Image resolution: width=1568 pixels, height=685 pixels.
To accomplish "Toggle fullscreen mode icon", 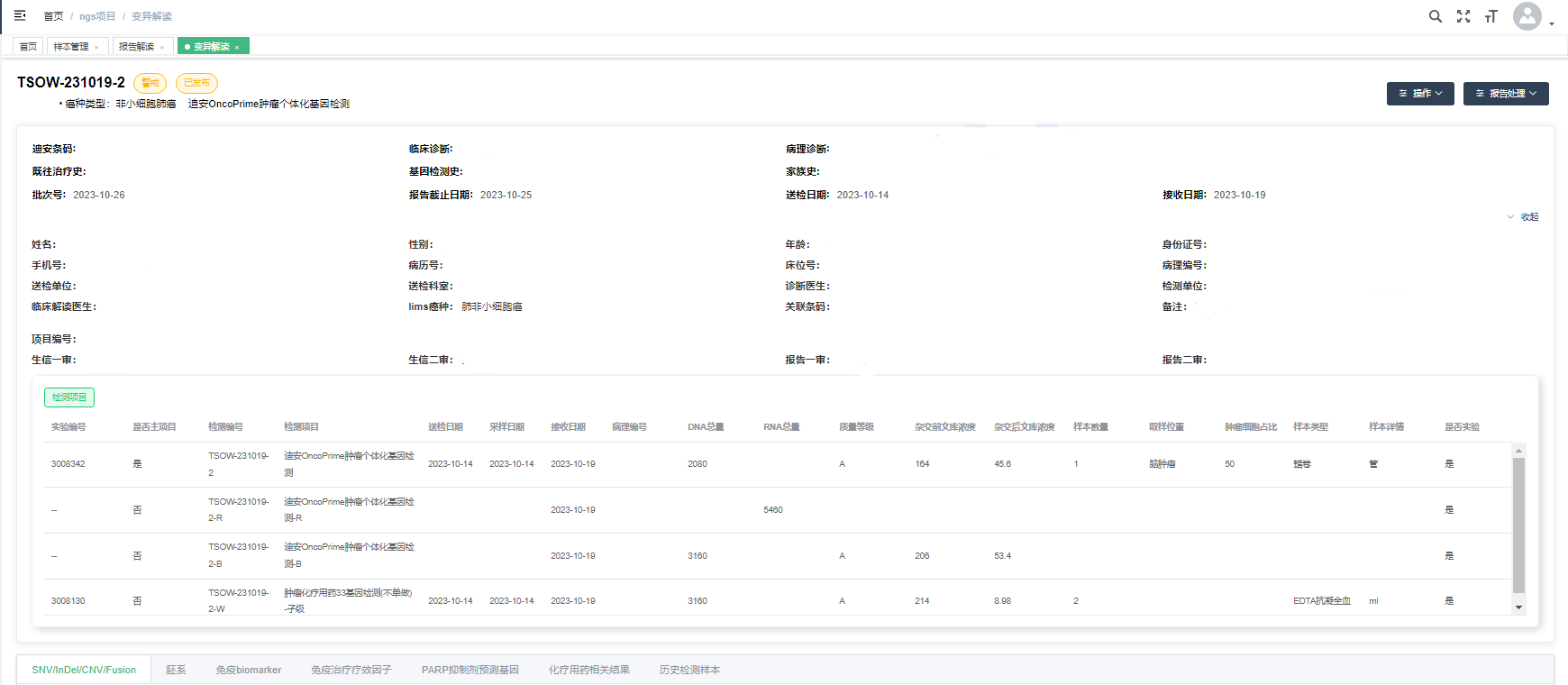I will (1463, 16).
